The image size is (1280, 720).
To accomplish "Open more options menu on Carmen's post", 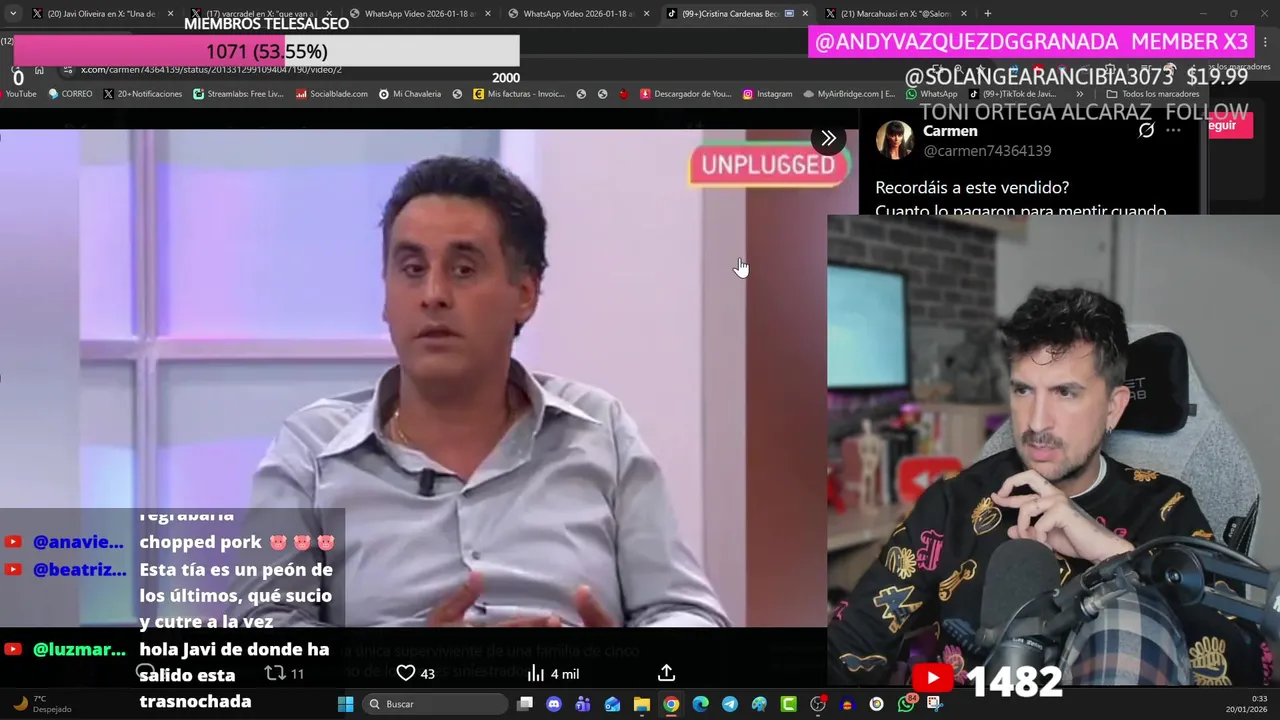I will pos(1174,130).
